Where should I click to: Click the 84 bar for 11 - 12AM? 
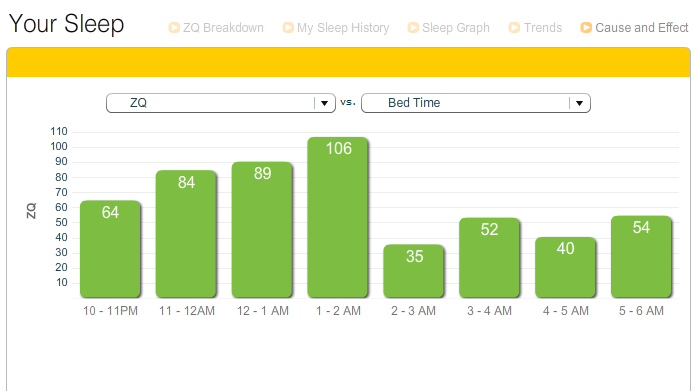tap(186, 234)
